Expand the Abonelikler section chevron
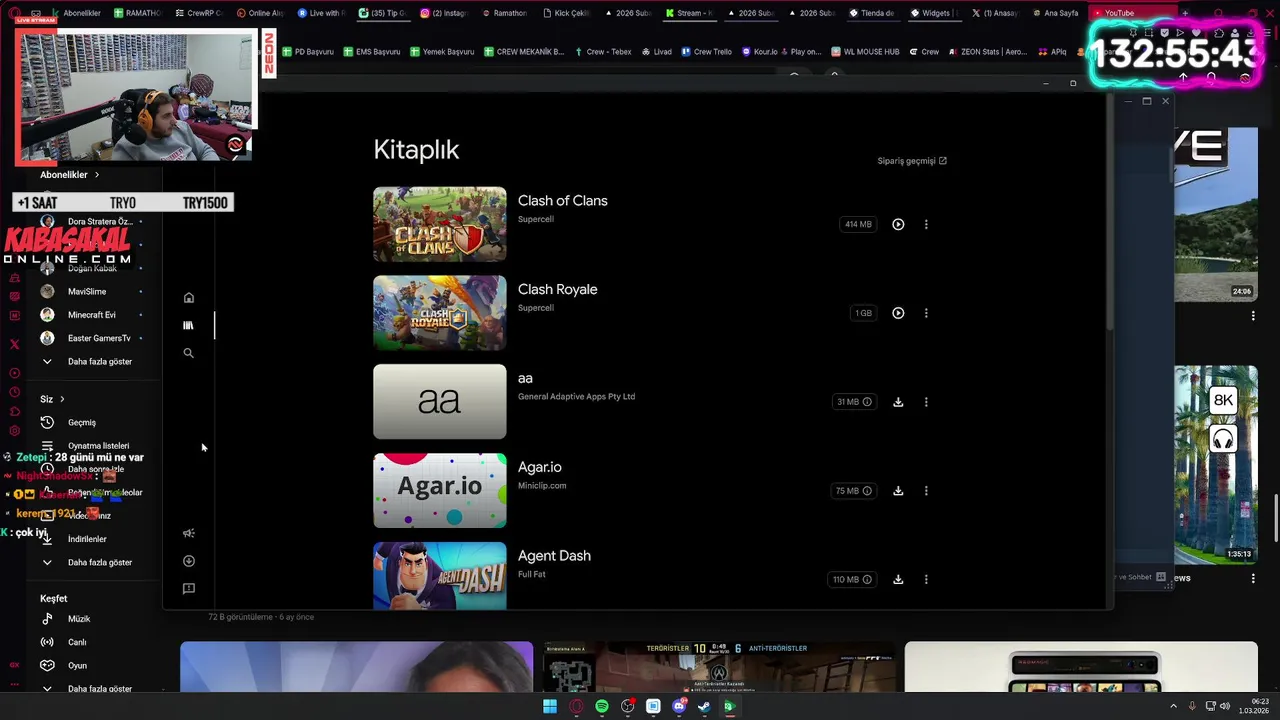This screenshot has height=720, width=1280. 97,175
